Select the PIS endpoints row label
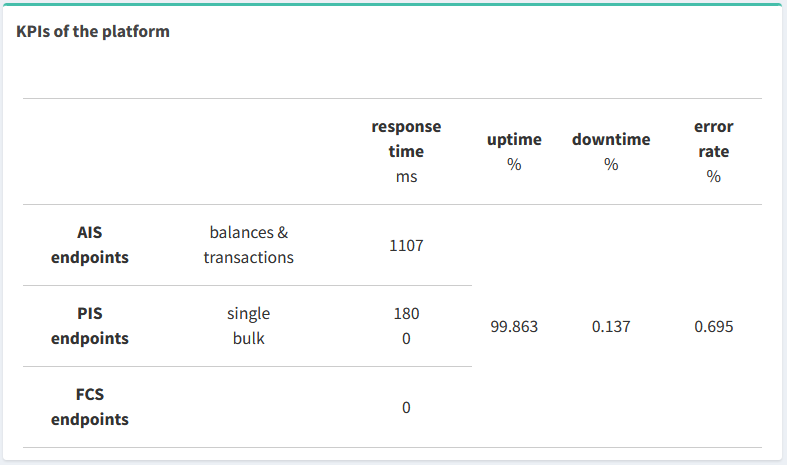Viewport: 787px width, 465px height. pyautogui.click(x=90, y=326)
